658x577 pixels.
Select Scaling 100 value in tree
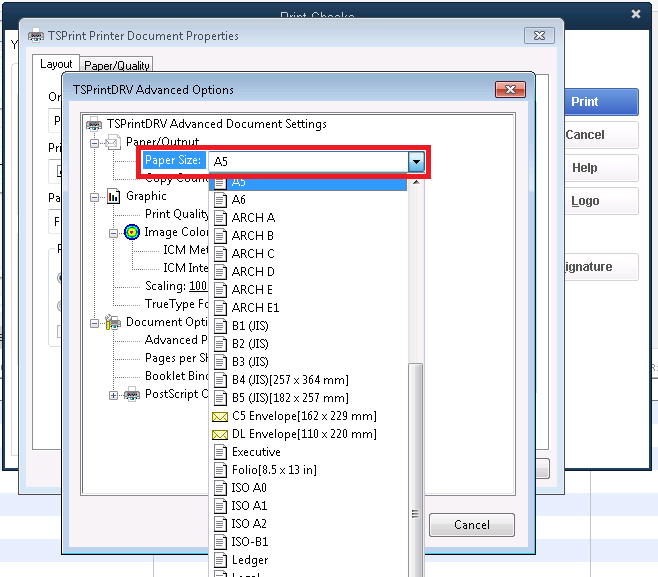[198, 286]
